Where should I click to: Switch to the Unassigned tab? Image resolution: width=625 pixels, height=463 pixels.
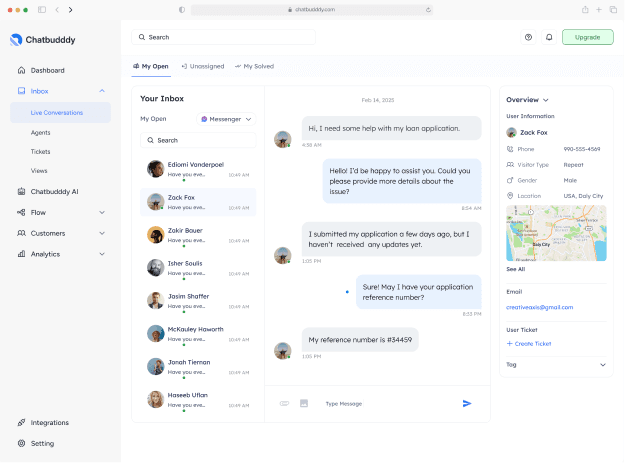pos(203,66)
